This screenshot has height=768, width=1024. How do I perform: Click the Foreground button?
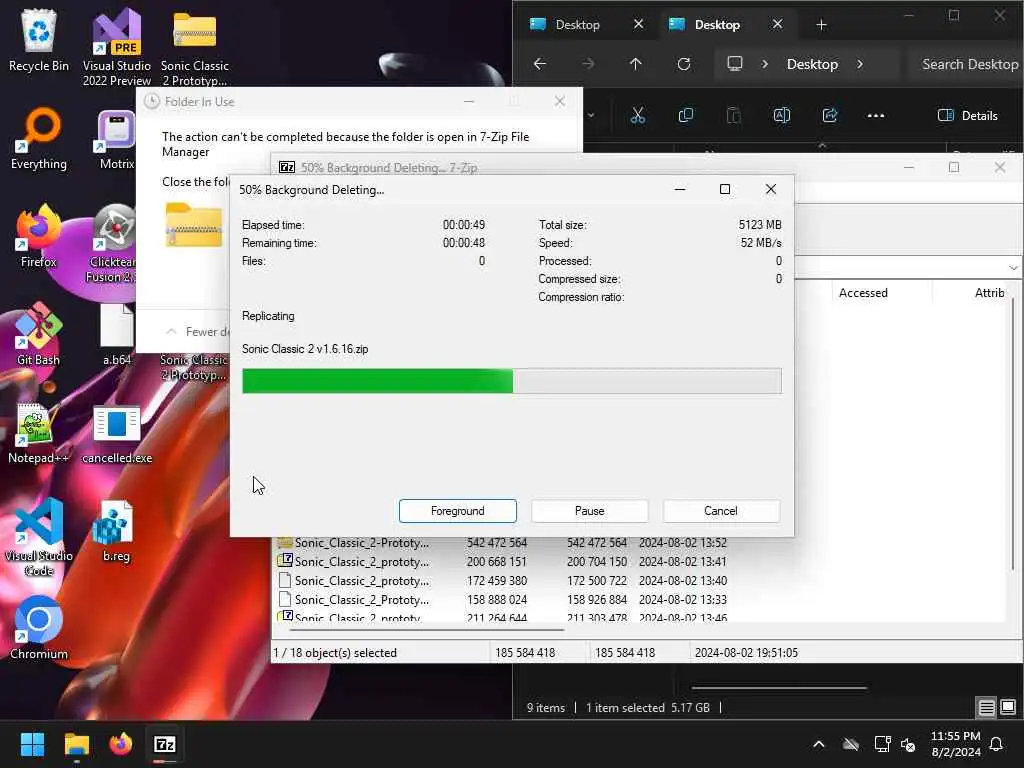457,511
